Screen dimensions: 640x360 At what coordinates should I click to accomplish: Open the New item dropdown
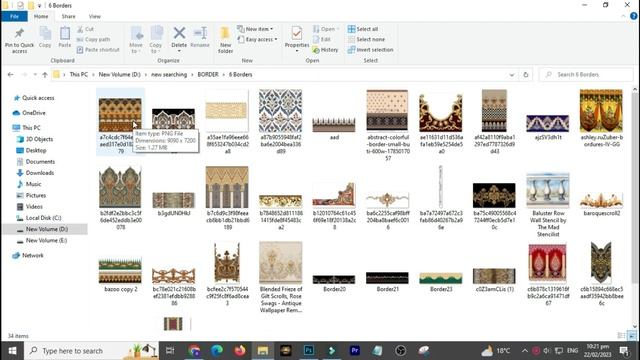[255, 29]
